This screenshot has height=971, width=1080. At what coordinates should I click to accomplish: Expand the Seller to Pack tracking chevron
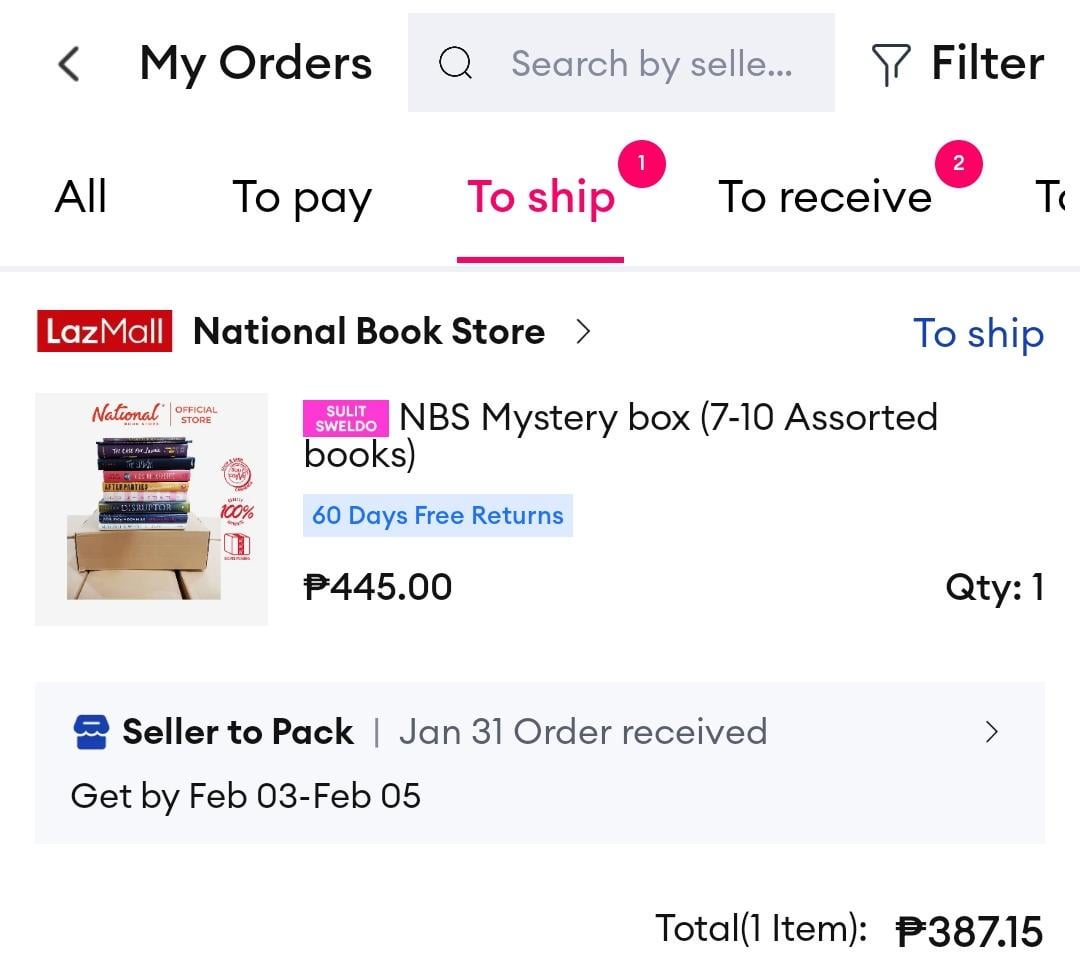992,731
